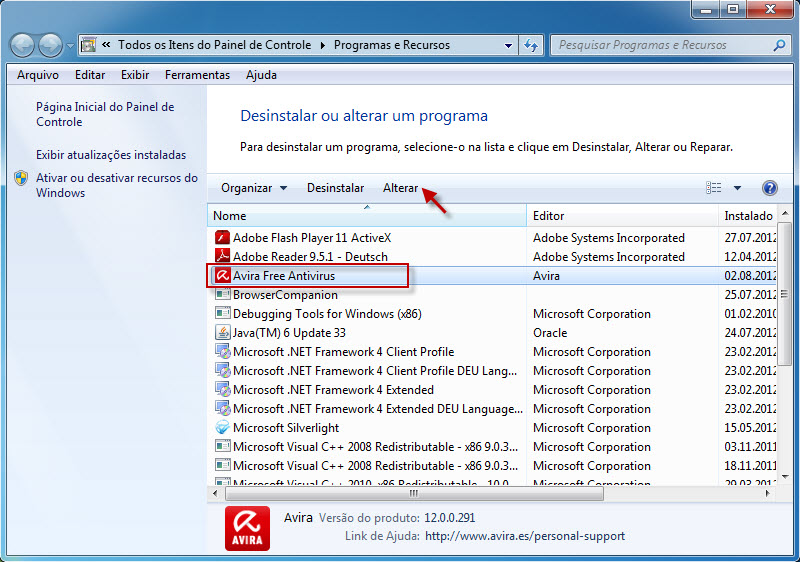Click the shield icon beside Windows features link
The height and width of the screenshot is (562, 800).
point(21,178)
